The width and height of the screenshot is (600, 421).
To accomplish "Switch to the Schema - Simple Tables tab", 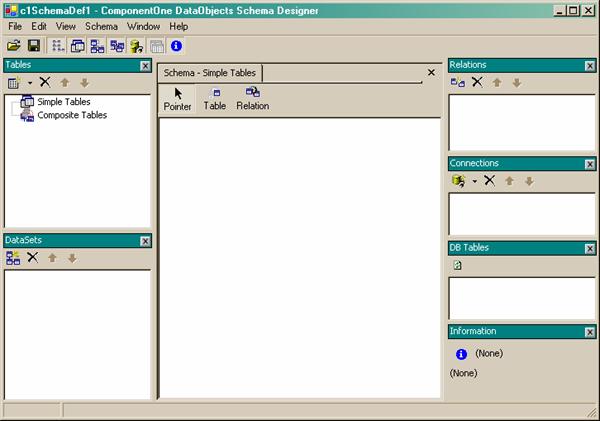I will tap(210, 73).
